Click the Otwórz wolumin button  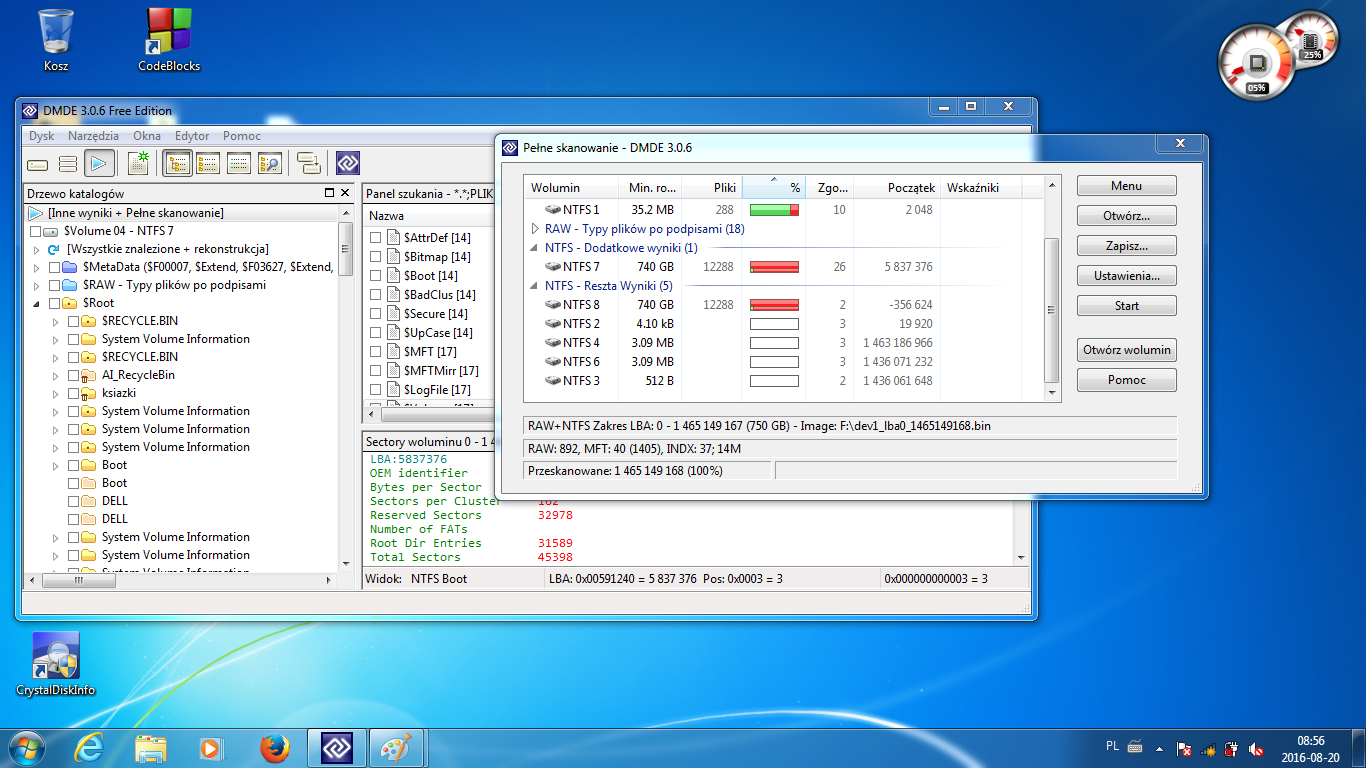tap(1127, 350)
